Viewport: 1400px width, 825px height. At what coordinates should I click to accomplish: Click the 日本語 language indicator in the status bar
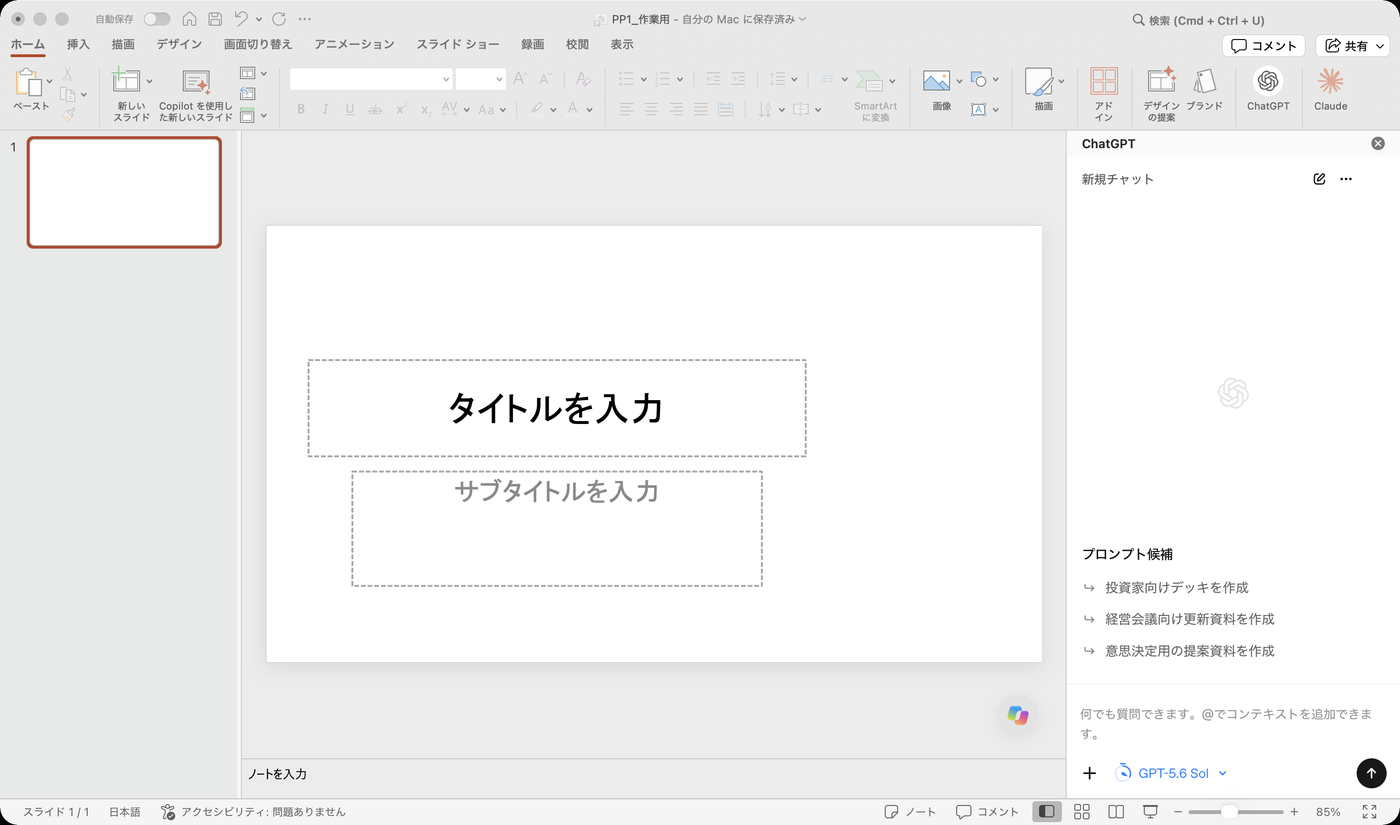point(125,812)
